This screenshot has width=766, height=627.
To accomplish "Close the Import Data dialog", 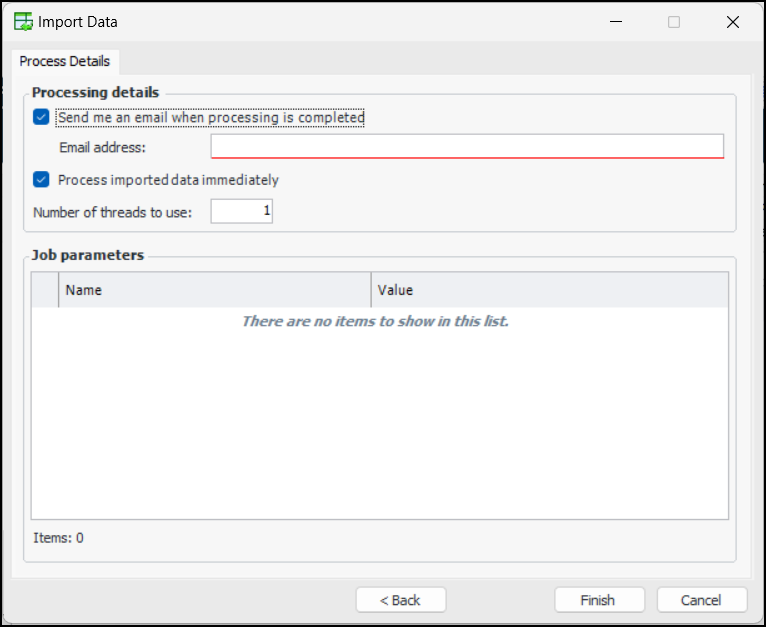I will (x=732, y=22).
